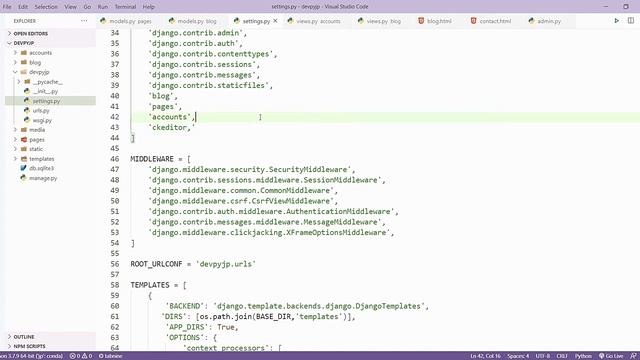Image resolution: width=640 pixels, height=360 pixels.
Task: Click the manage.py Python file icon
Action: tap(24, 178)
